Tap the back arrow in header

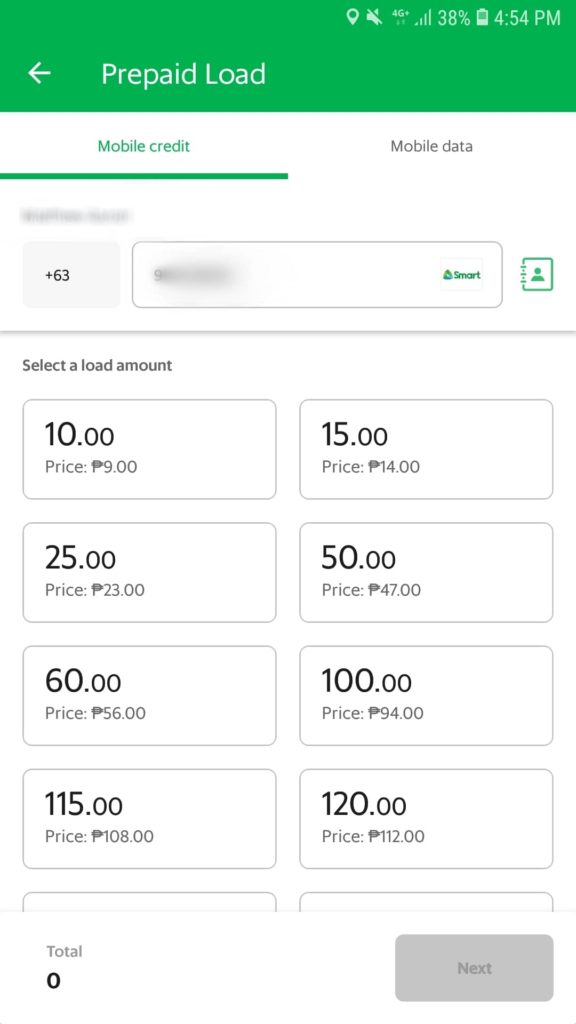pyautogui.click(x=39, y=73)
